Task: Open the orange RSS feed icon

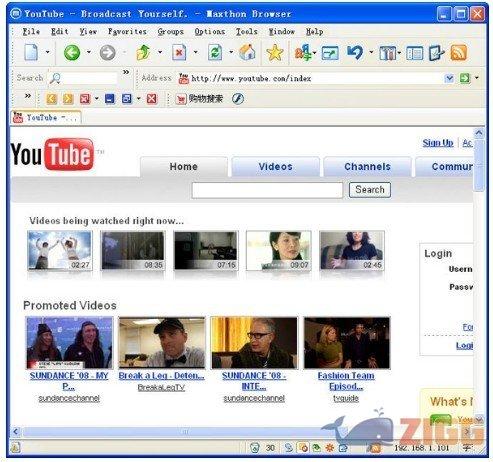Action: (x=459, y=53)
